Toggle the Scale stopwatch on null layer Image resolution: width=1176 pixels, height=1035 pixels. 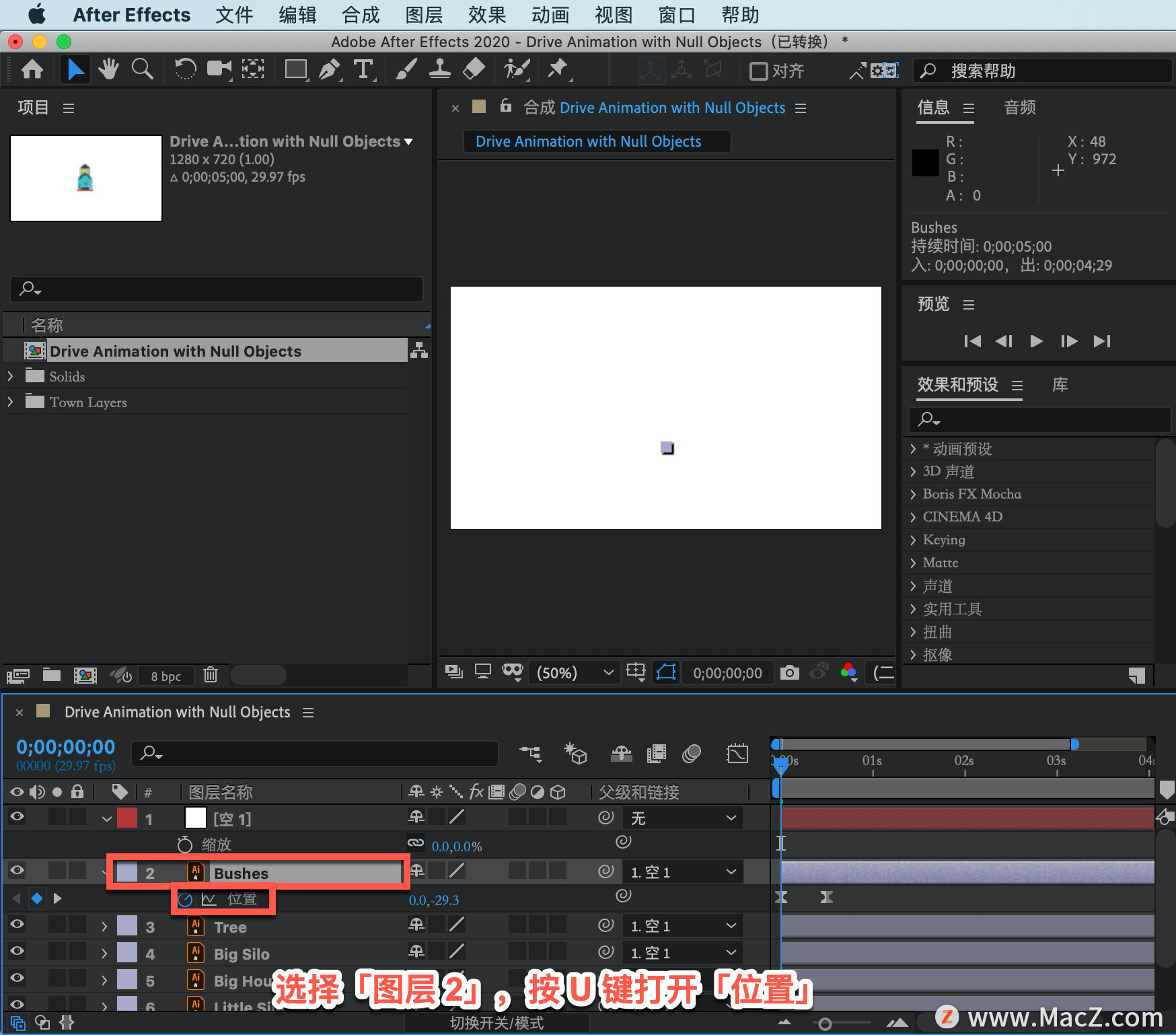(185, 845)
